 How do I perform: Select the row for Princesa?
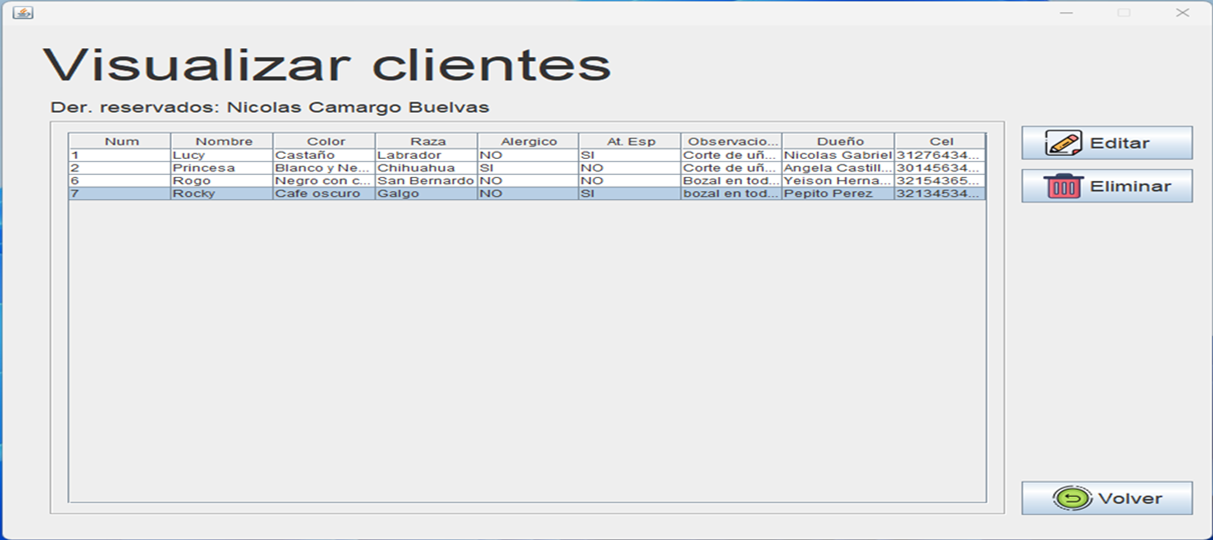pos(527,168)
